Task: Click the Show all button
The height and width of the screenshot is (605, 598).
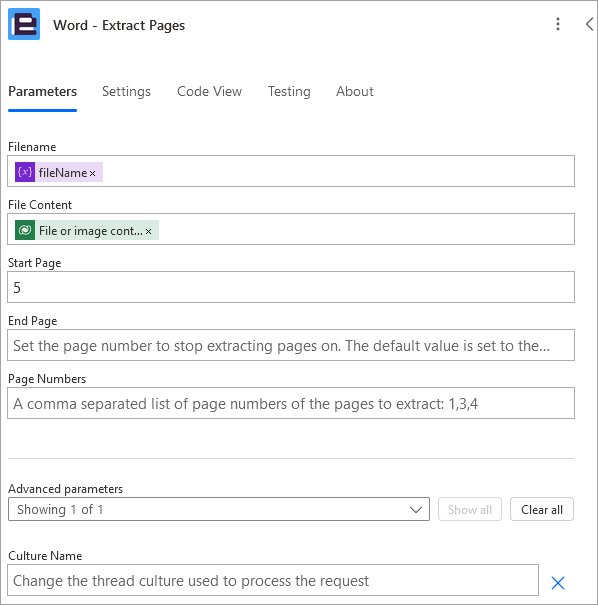Action: coord(470,509)
